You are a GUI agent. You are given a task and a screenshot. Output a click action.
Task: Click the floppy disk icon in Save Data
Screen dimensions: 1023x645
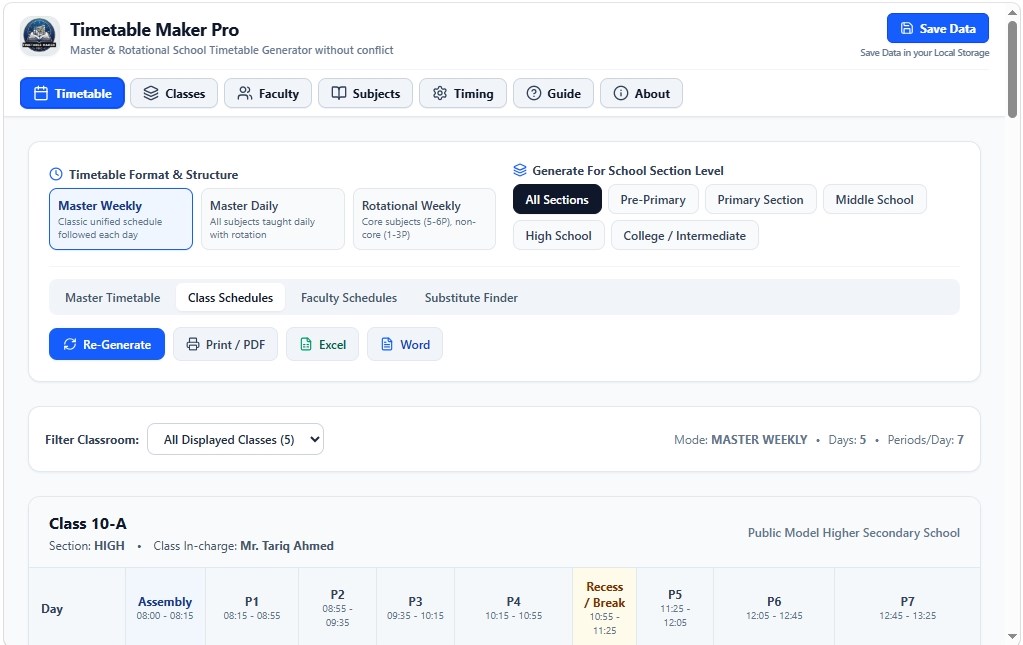pos(907,29)
